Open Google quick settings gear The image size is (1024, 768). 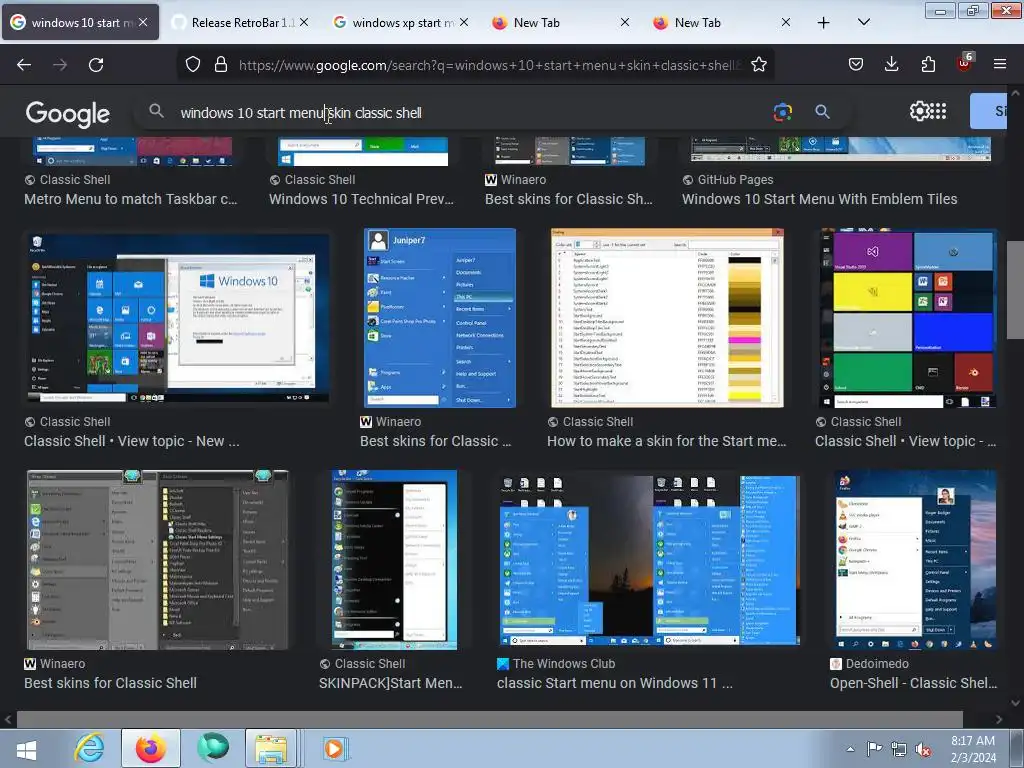pos(919,111)
